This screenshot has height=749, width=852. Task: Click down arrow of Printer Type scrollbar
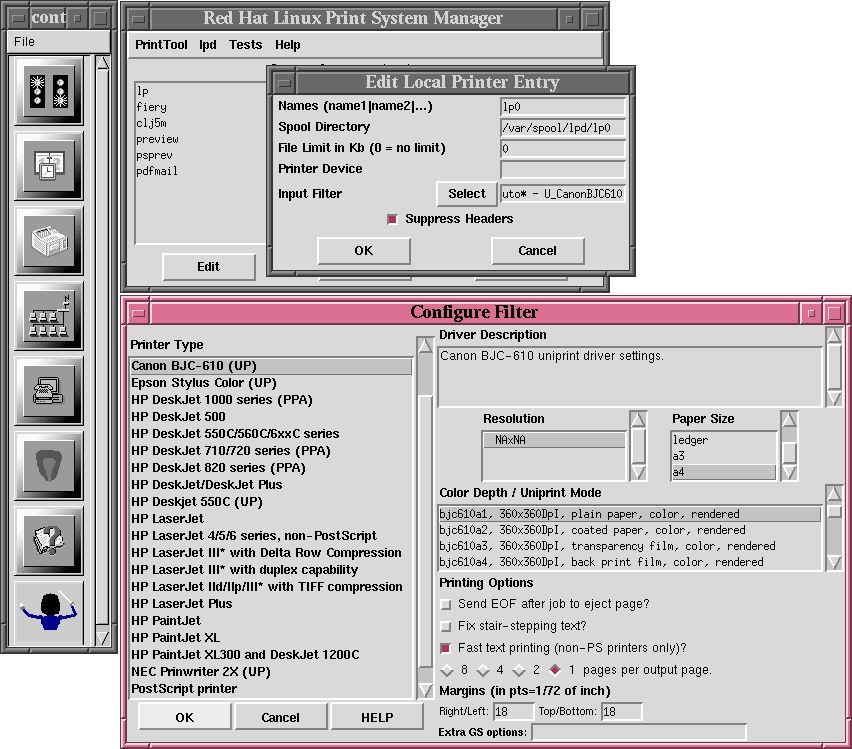pyautogui.click(x=425, y=690)
